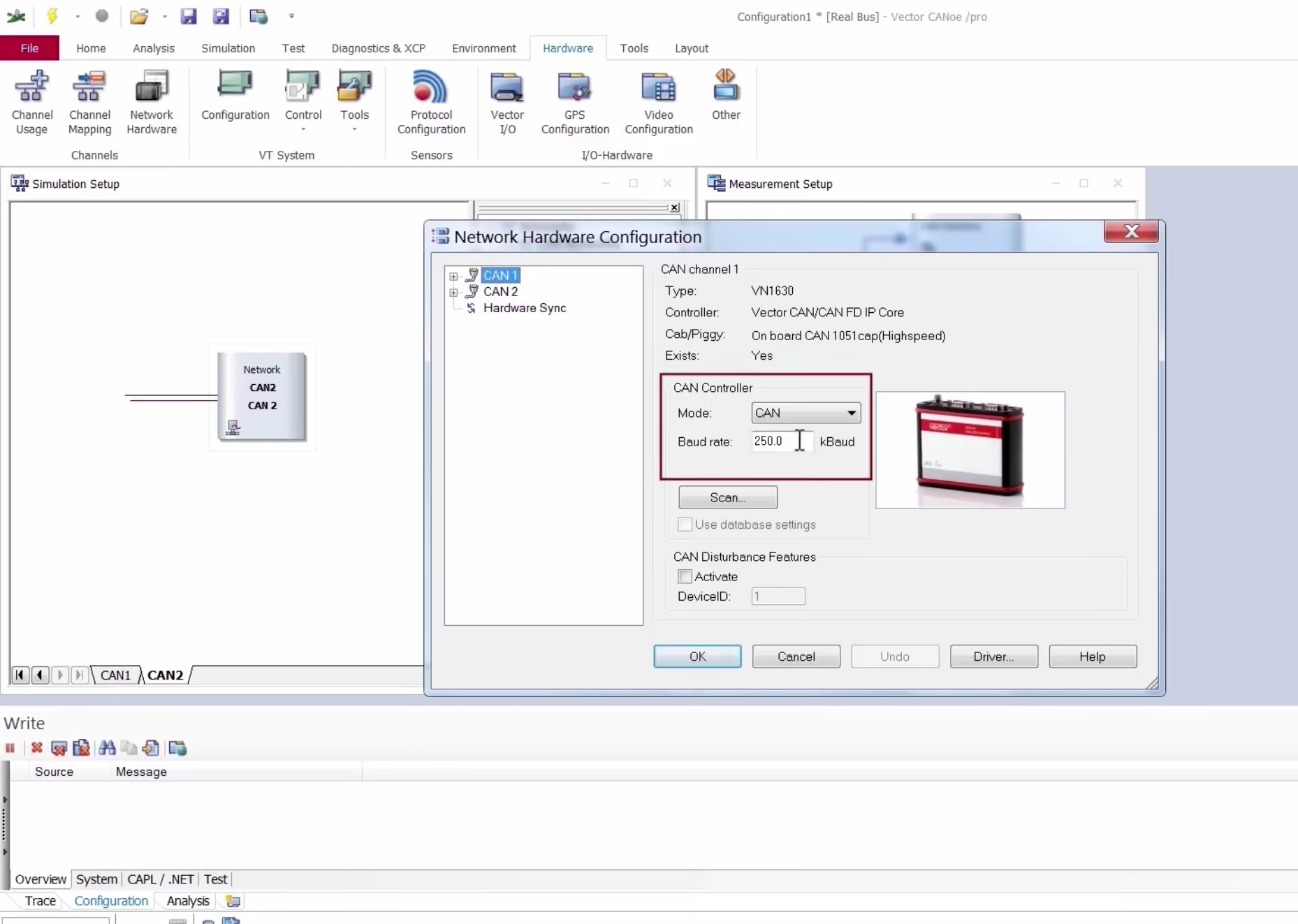Image resolution: width=1298 pixels, height=924 pixels.
Task: Toggle Use database settings checkbox
Action: [685, 525]
